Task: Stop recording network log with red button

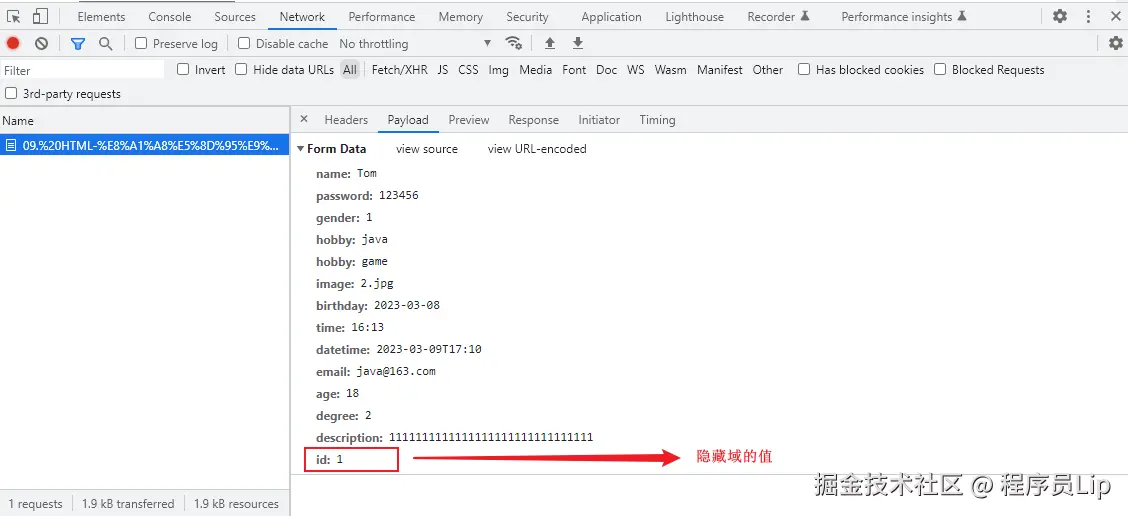Action: [x=13, y=43]
